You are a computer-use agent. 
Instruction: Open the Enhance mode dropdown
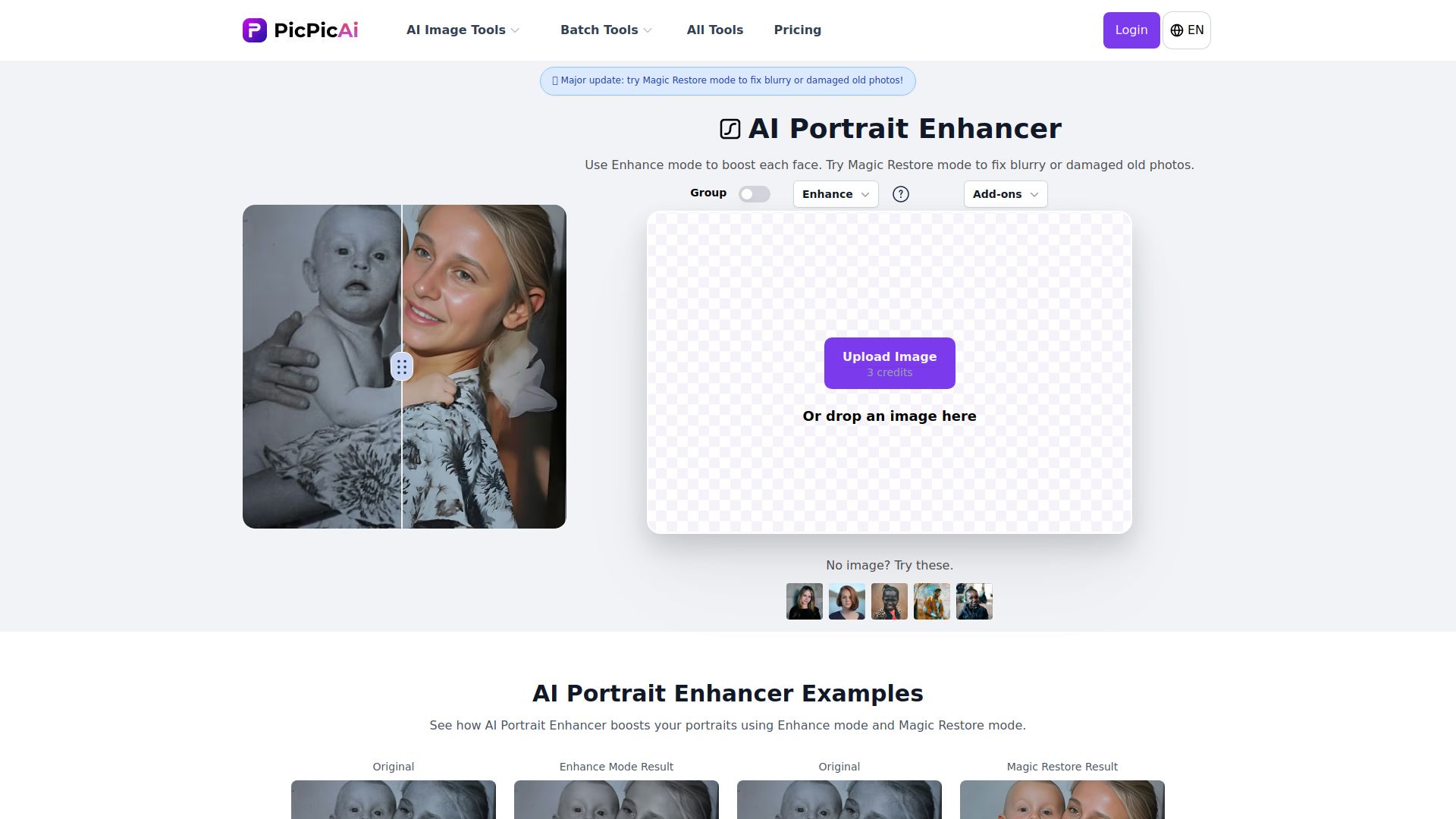pos(836,194)
